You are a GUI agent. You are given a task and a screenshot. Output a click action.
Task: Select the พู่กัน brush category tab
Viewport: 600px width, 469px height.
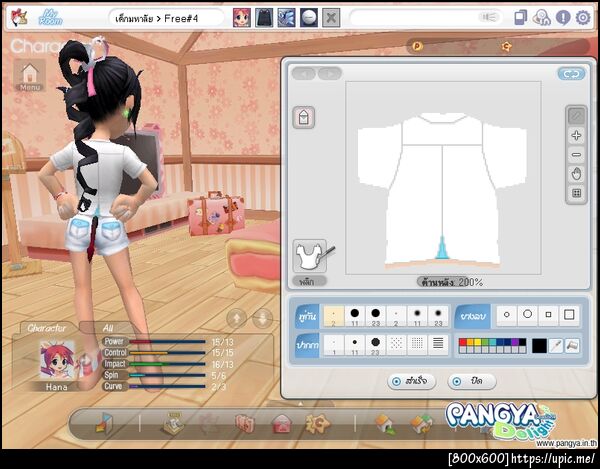coord(307,316)
